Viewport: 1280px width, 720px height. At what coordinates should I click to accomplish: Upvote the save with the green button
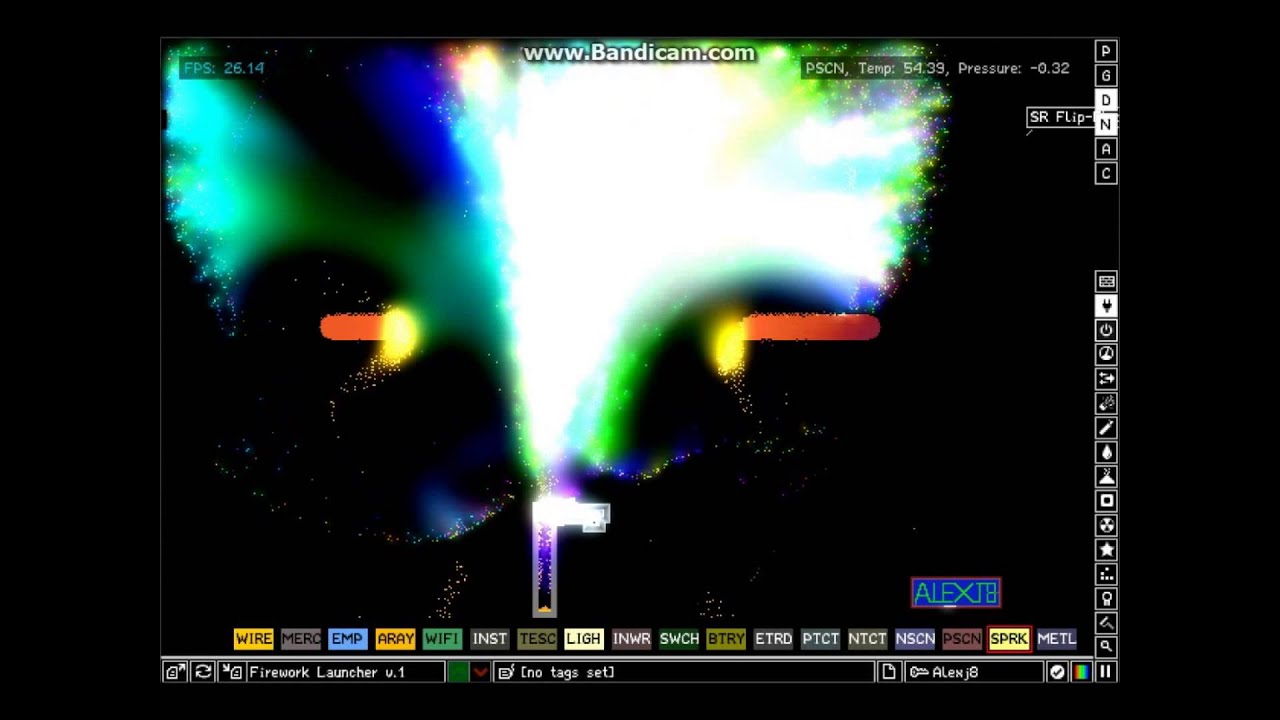coord(458,672)
